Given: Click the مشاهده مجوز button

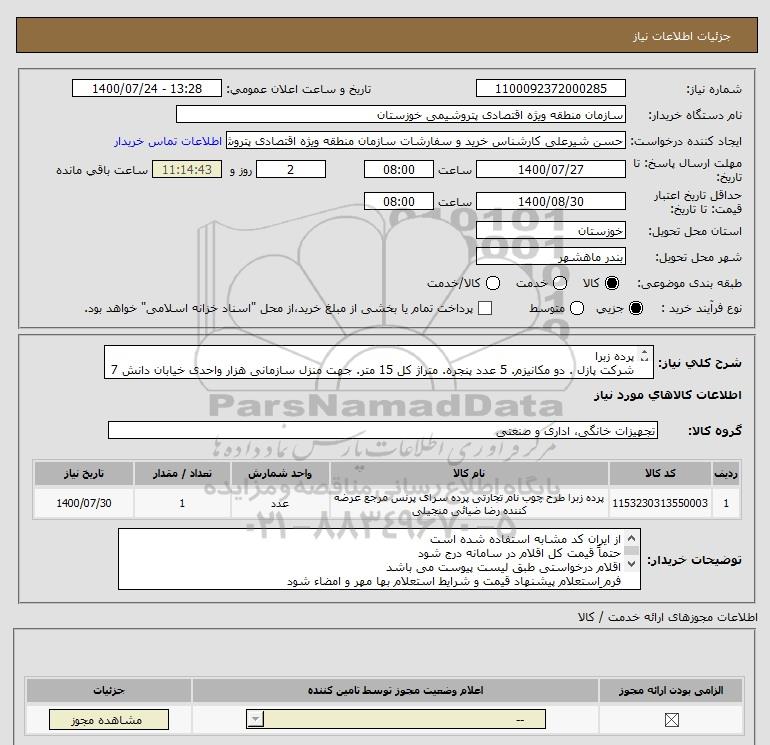Looking at the screenshot, I should 109,720.
